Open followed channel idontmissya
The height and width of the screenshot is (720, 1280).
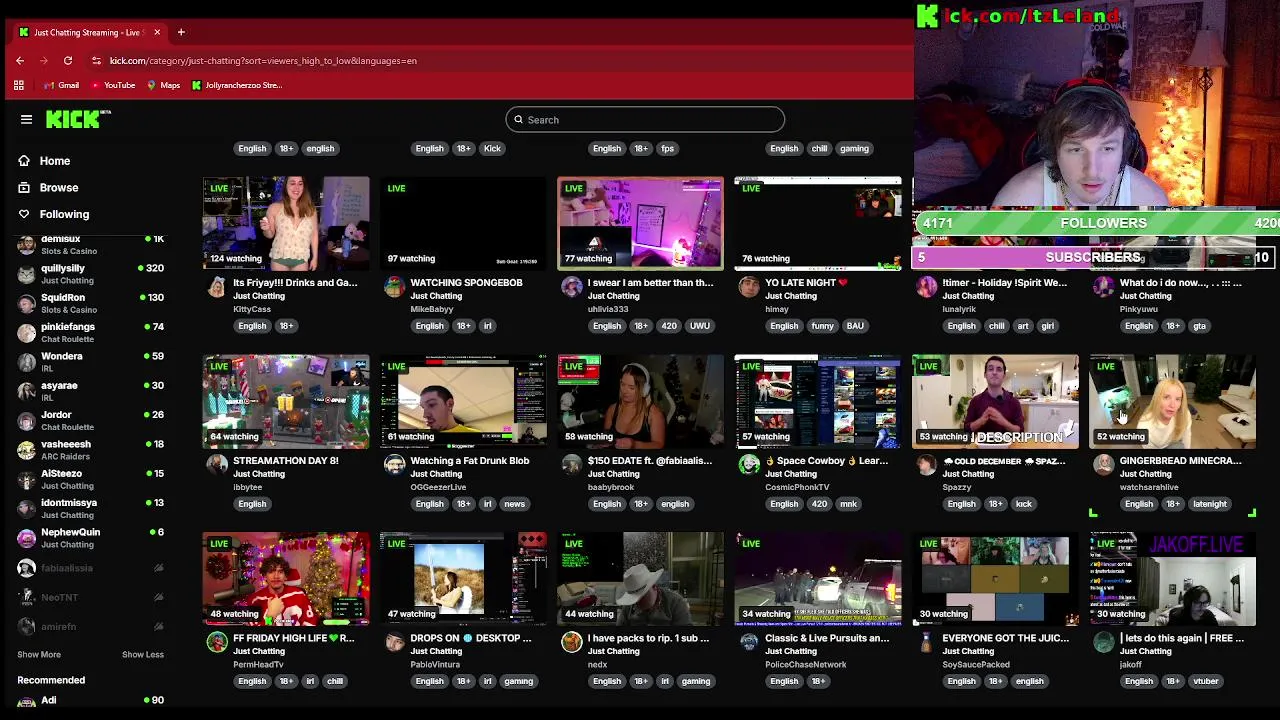tap(90, 508)
